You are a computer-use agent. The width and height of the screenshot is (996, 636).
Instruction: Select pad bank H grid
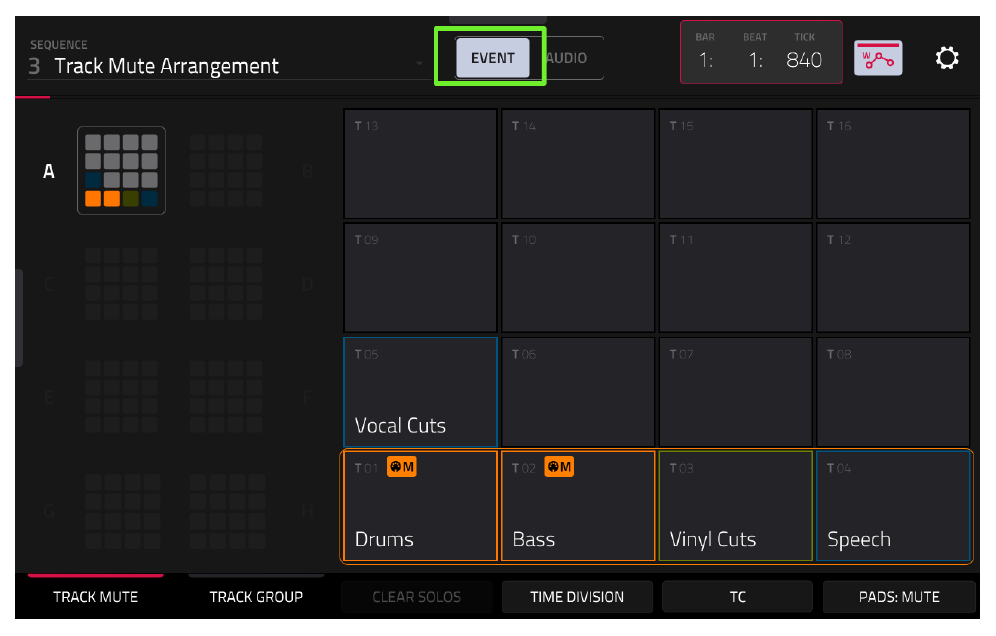tap(226, 511)
